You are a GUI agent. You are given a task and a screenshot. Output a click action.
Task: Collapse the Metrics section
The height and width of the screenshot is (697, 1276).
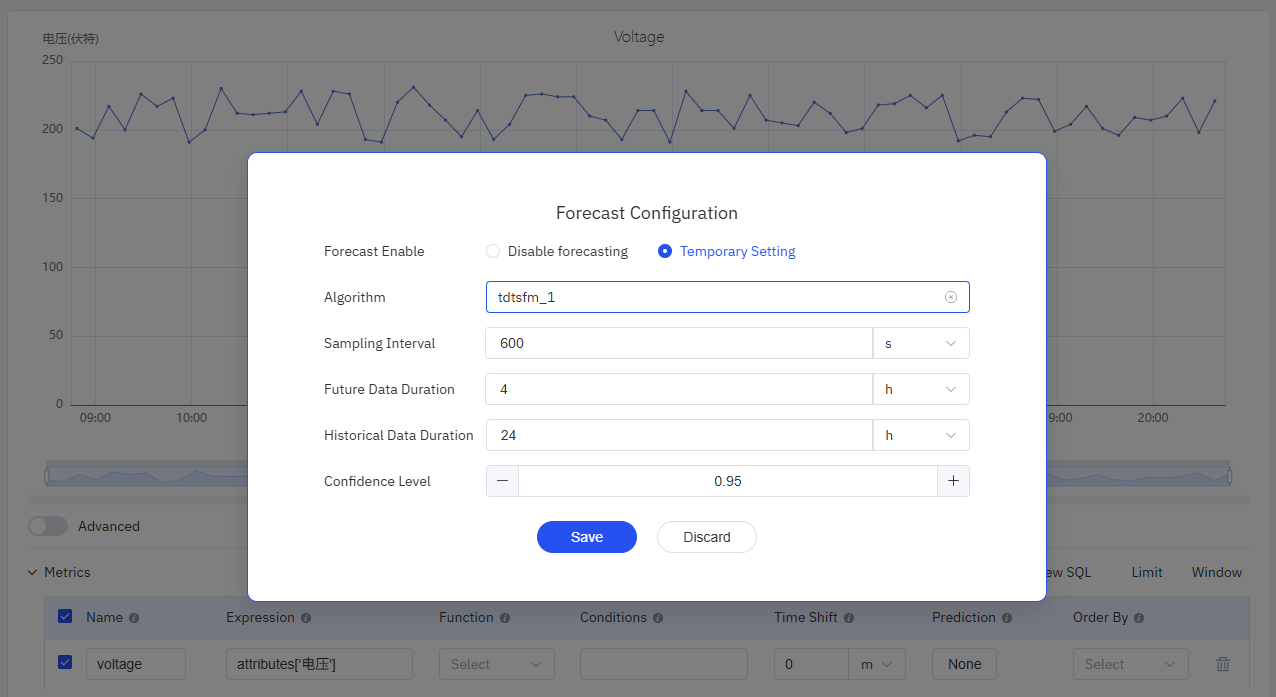pos(32,573)
